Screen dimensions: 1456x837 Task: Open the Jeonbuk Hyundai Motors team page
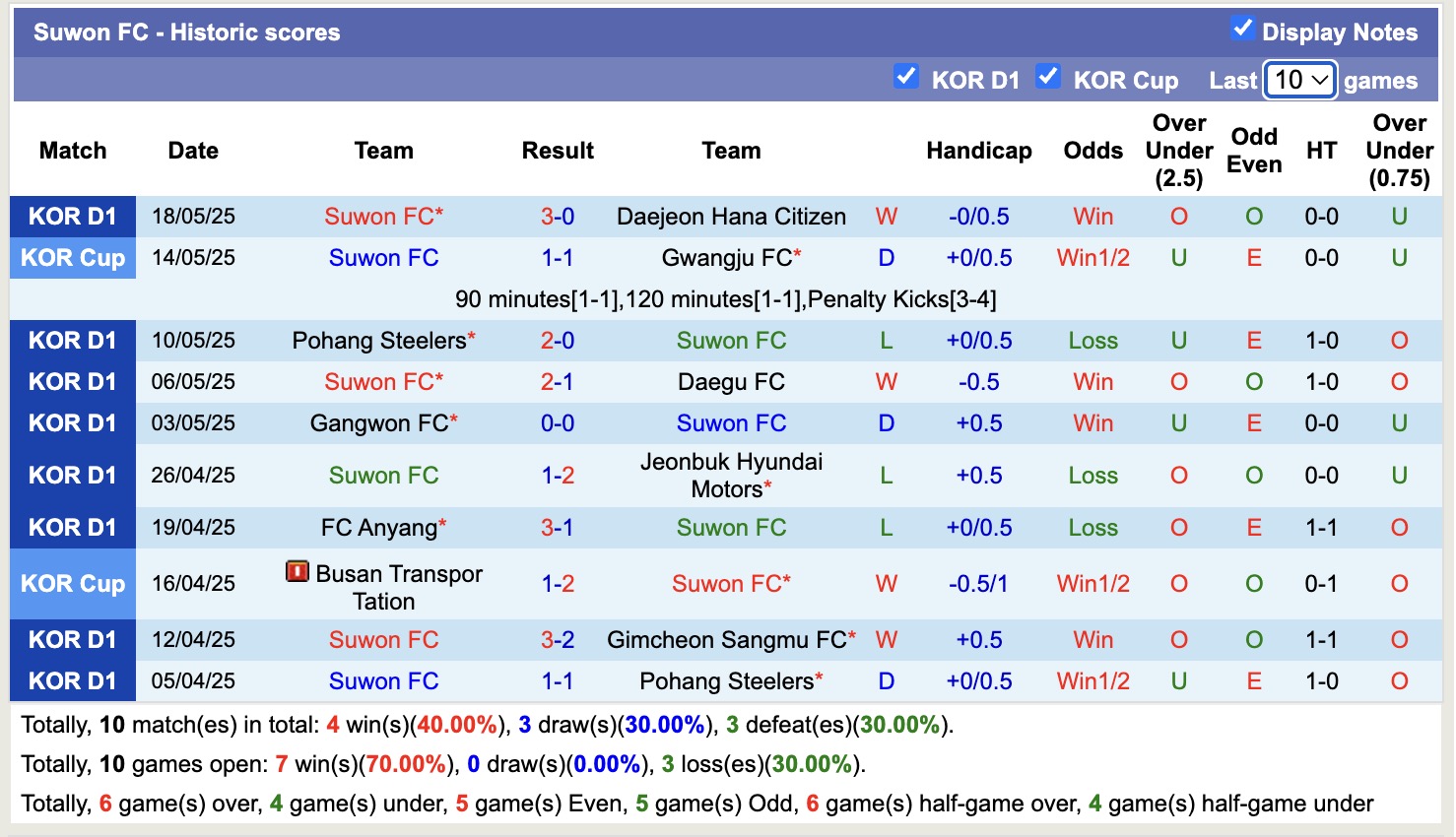pos(732,475)
